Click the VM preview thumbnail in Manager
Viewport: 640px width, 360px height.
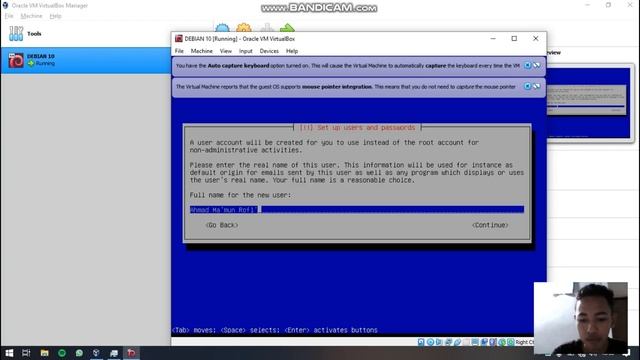click(x=589, y=103)
